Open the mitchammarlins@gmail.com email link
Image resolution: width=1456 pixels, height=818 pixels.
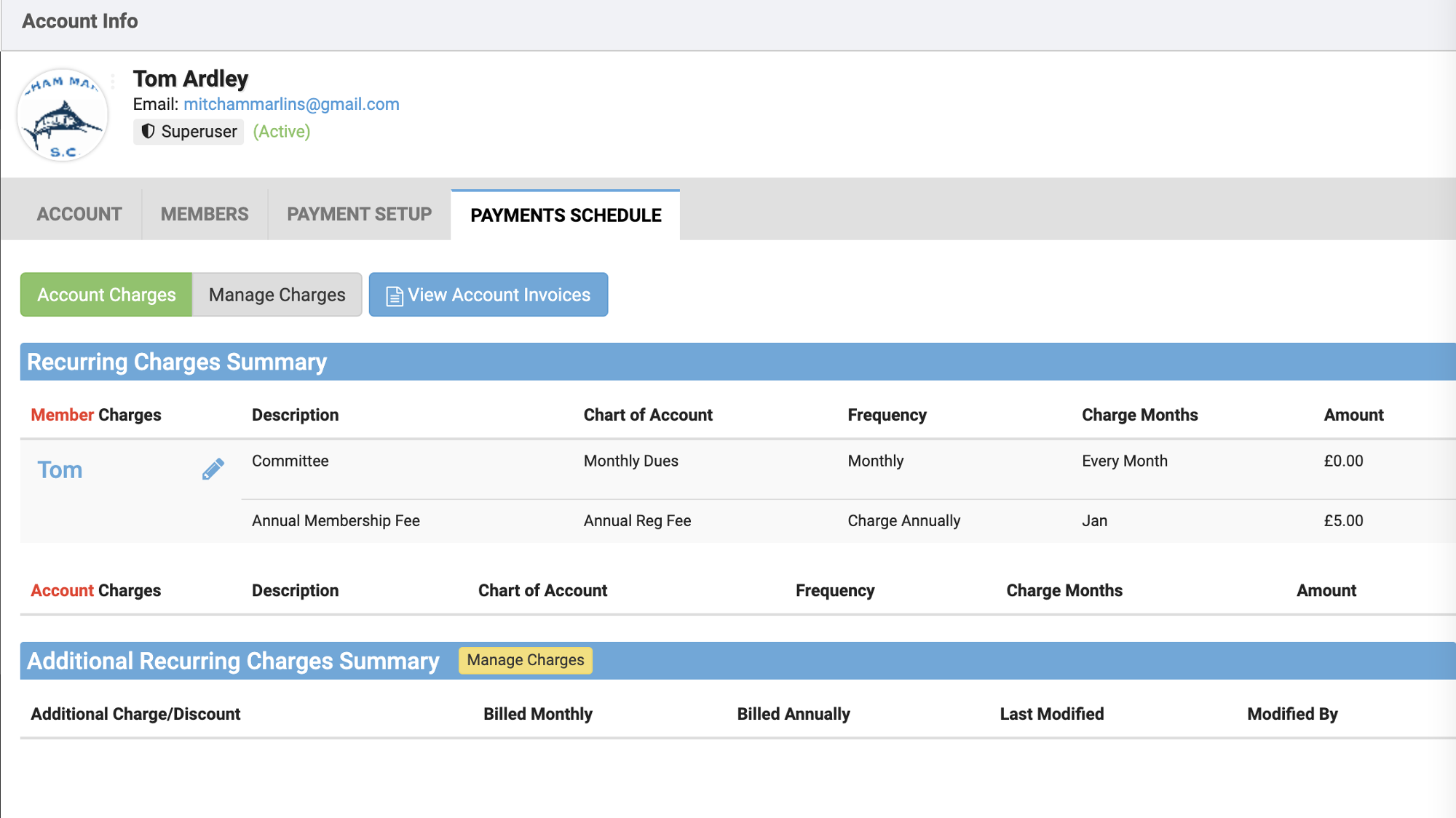tap(291, 104)
